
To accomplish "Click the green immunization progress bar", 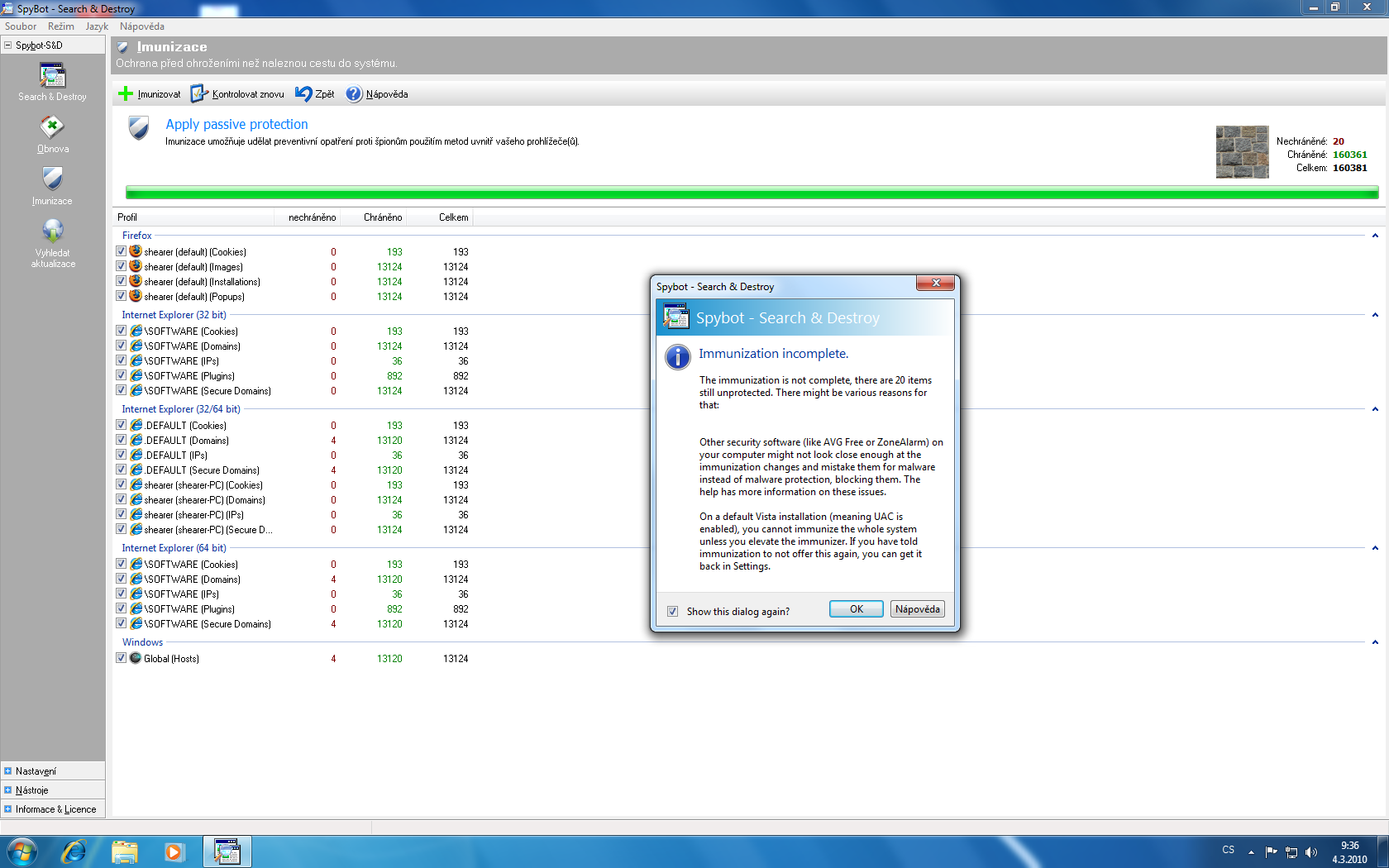I will [751, 193].
